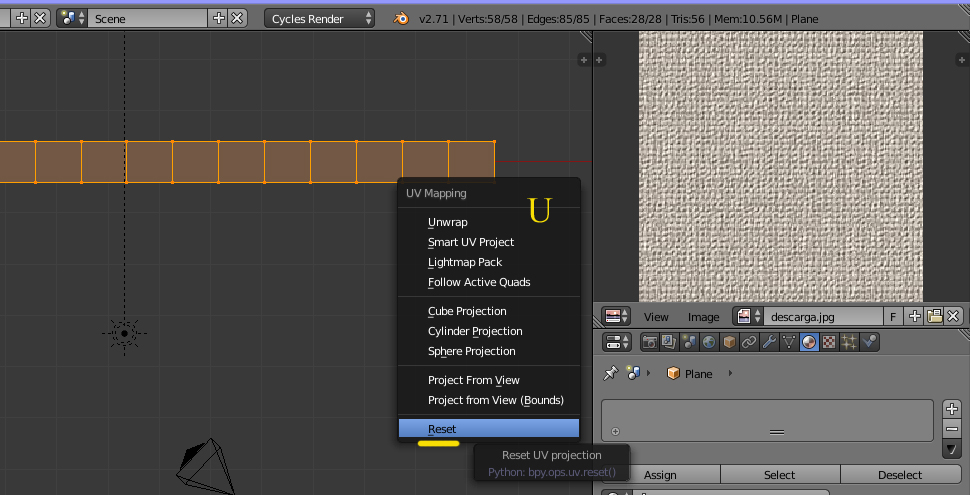The height and width of the screenshot is (495, 970).
Task: Expand material list filter options plus
Action: tap(615, 432)
